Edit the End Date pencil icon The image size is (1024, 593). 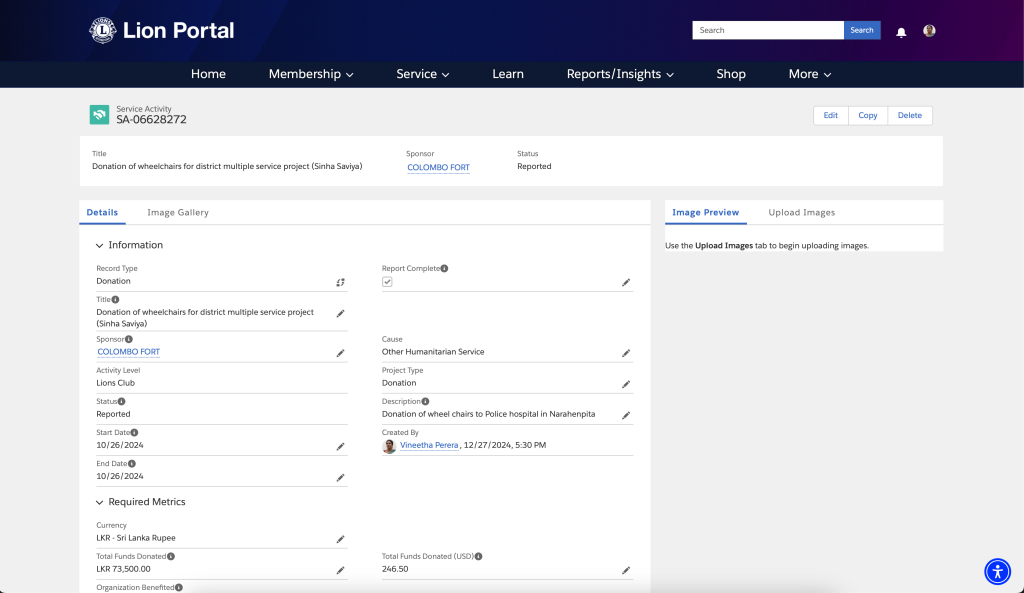click(x=340, y=477)
